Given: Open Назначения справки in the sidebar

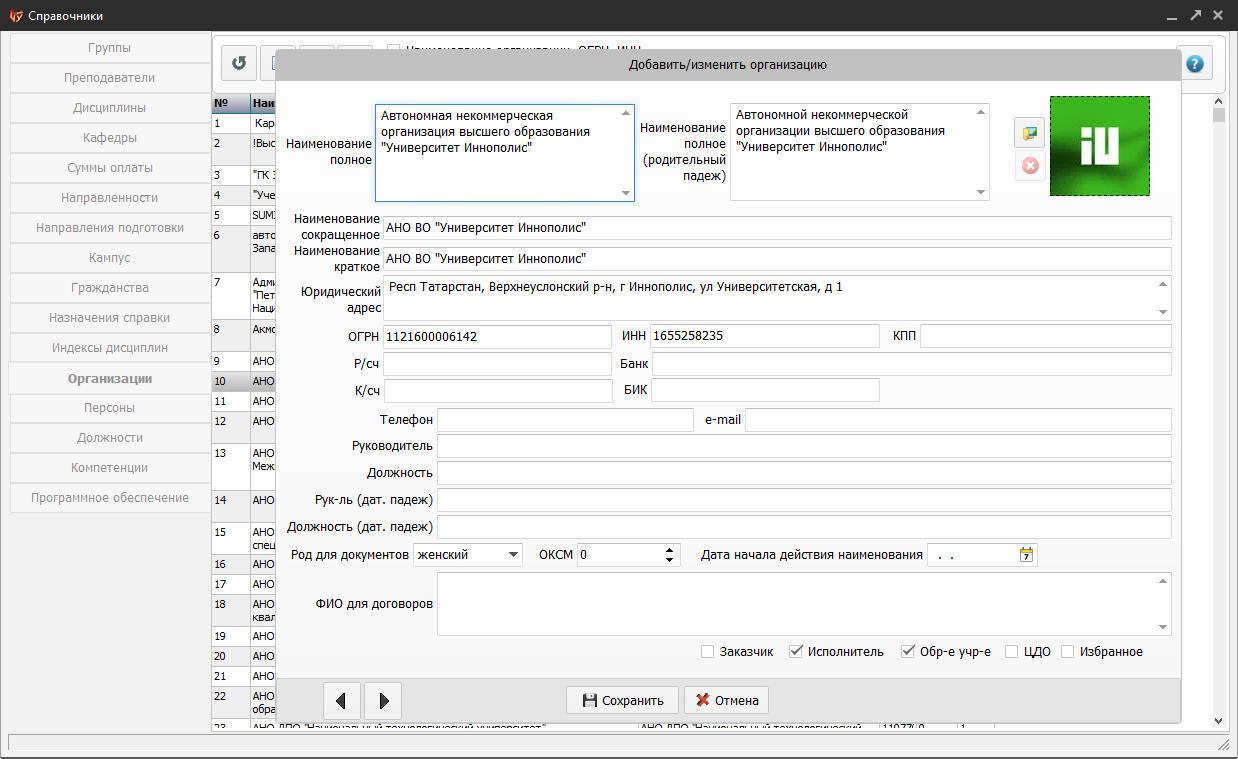Looking at the screenshot, I should (110, 318).
